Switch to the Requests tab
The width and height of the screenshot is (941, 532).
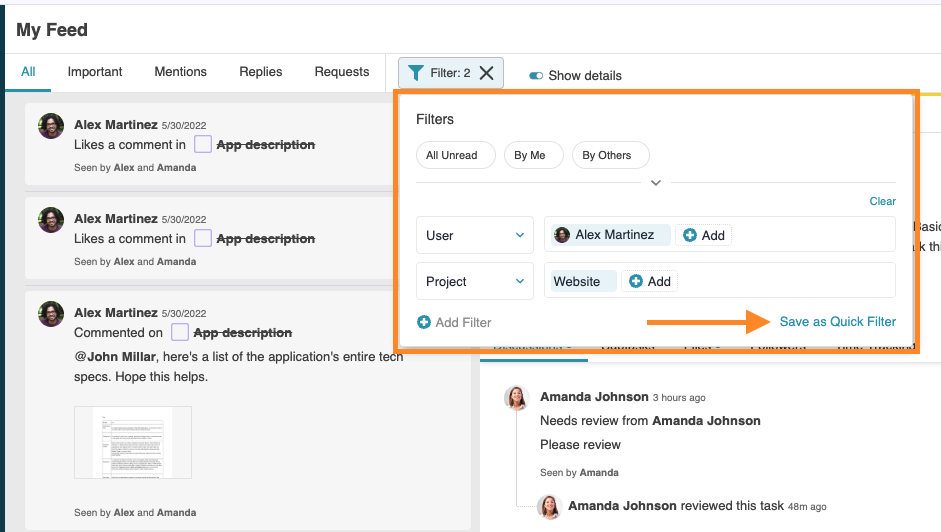[x=341, y=72]
